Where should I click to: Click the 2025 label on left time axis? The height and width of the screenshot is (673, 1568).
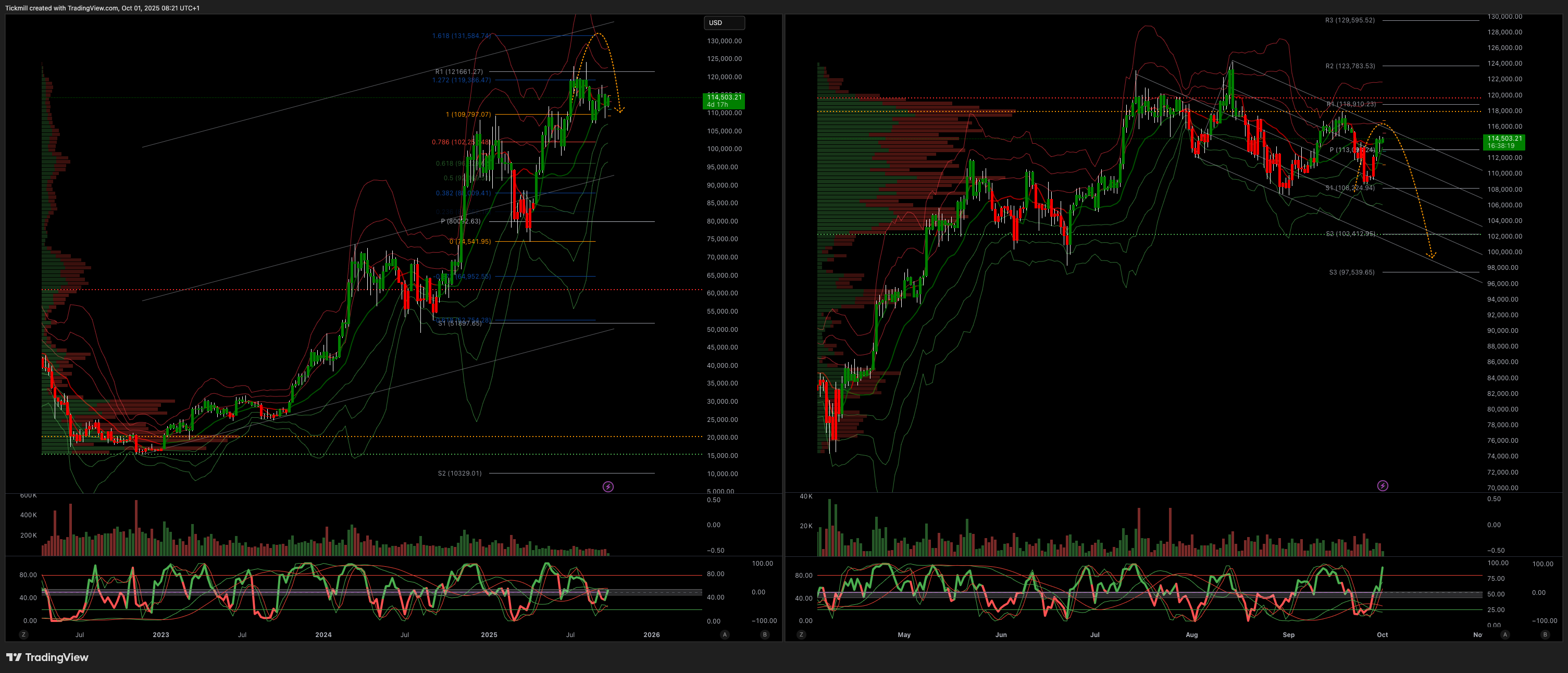coord(489,634)
